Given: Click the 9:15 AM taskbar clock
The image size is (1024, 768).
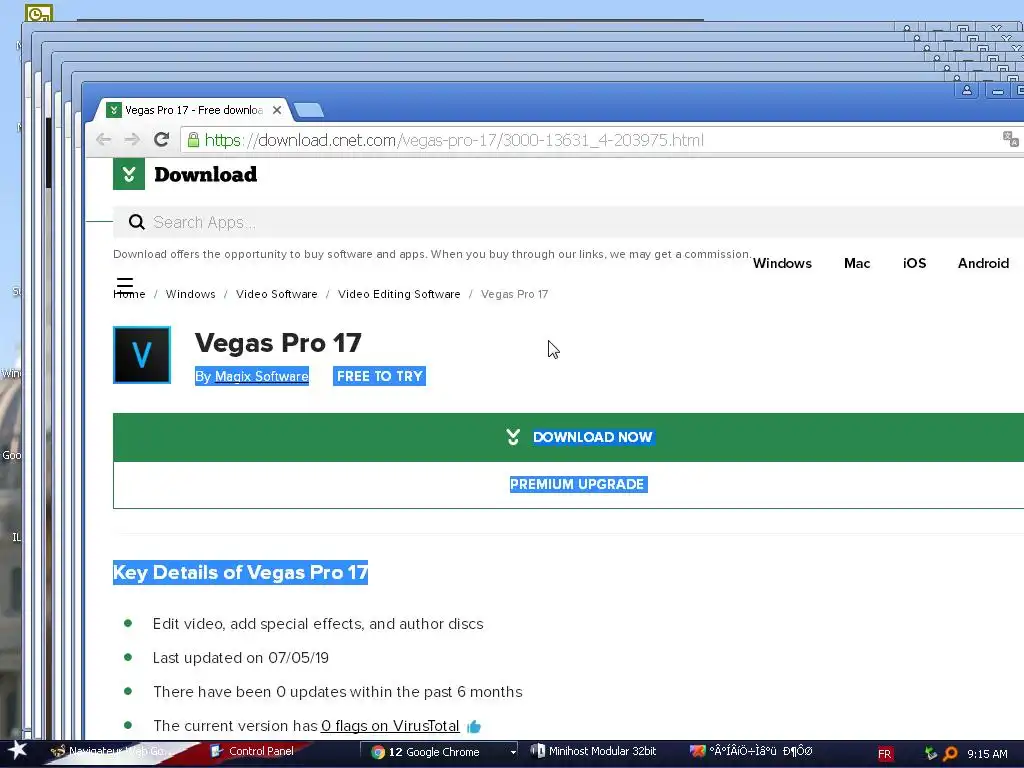Looking at the screenshot, I should click(987, 754).
